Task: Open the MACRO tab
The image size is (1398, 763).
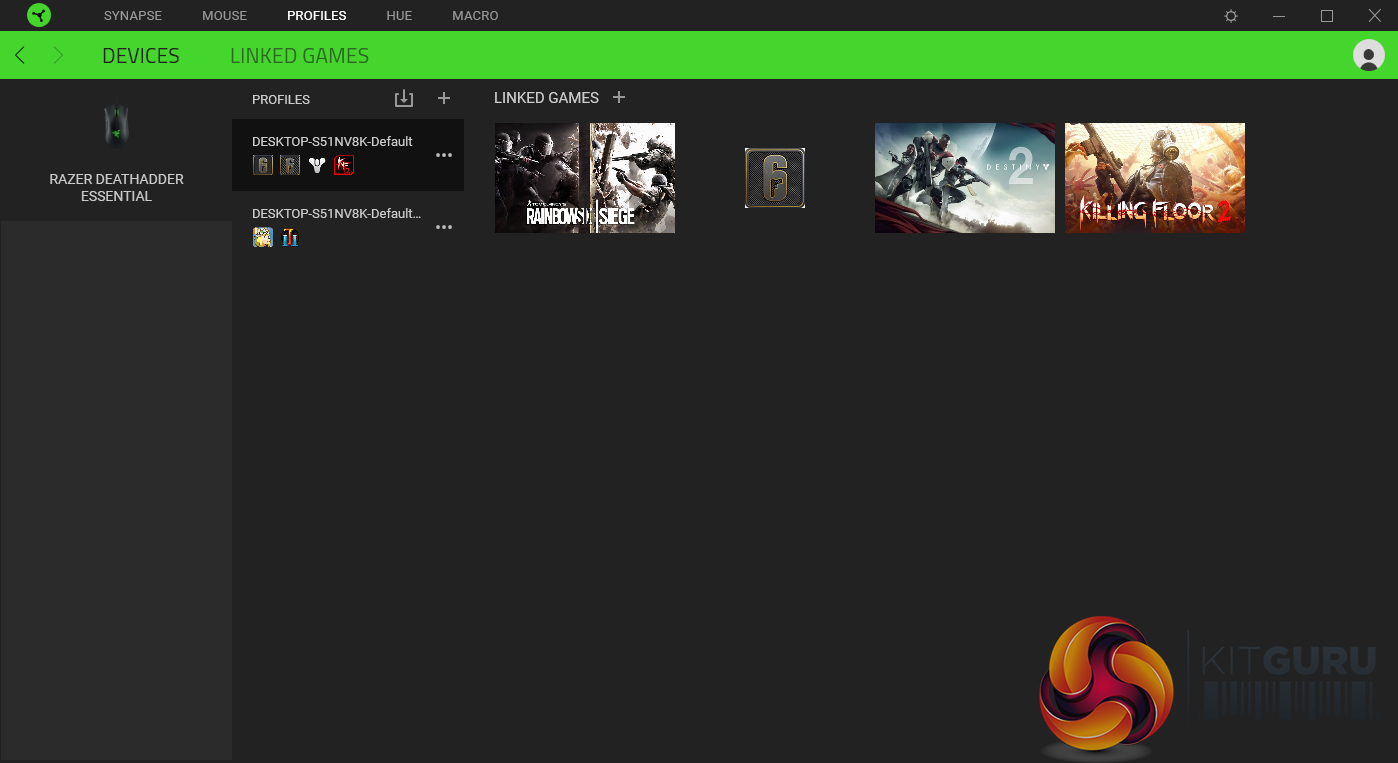Action: click(475, 16)
